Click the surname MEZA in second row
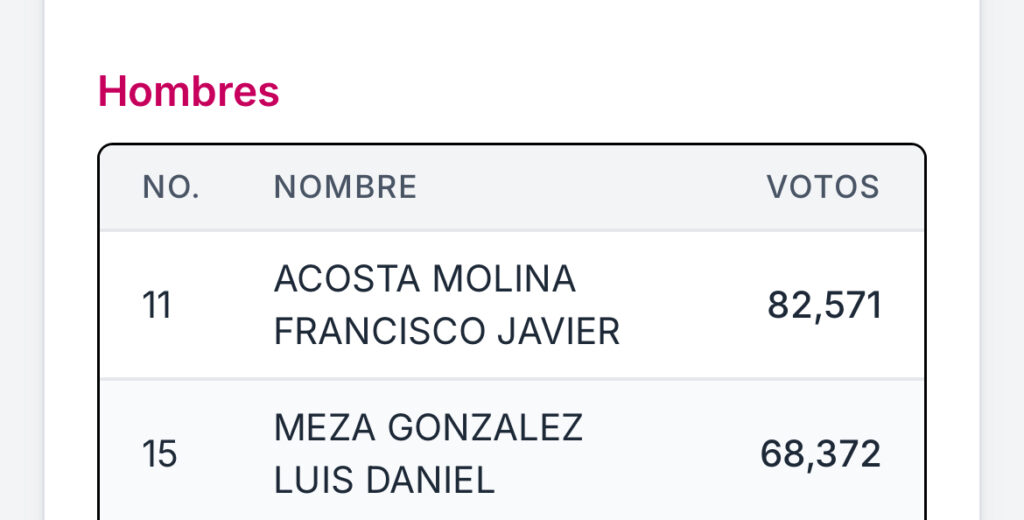The image size is (1024, 520). click(x=325, y=428)
